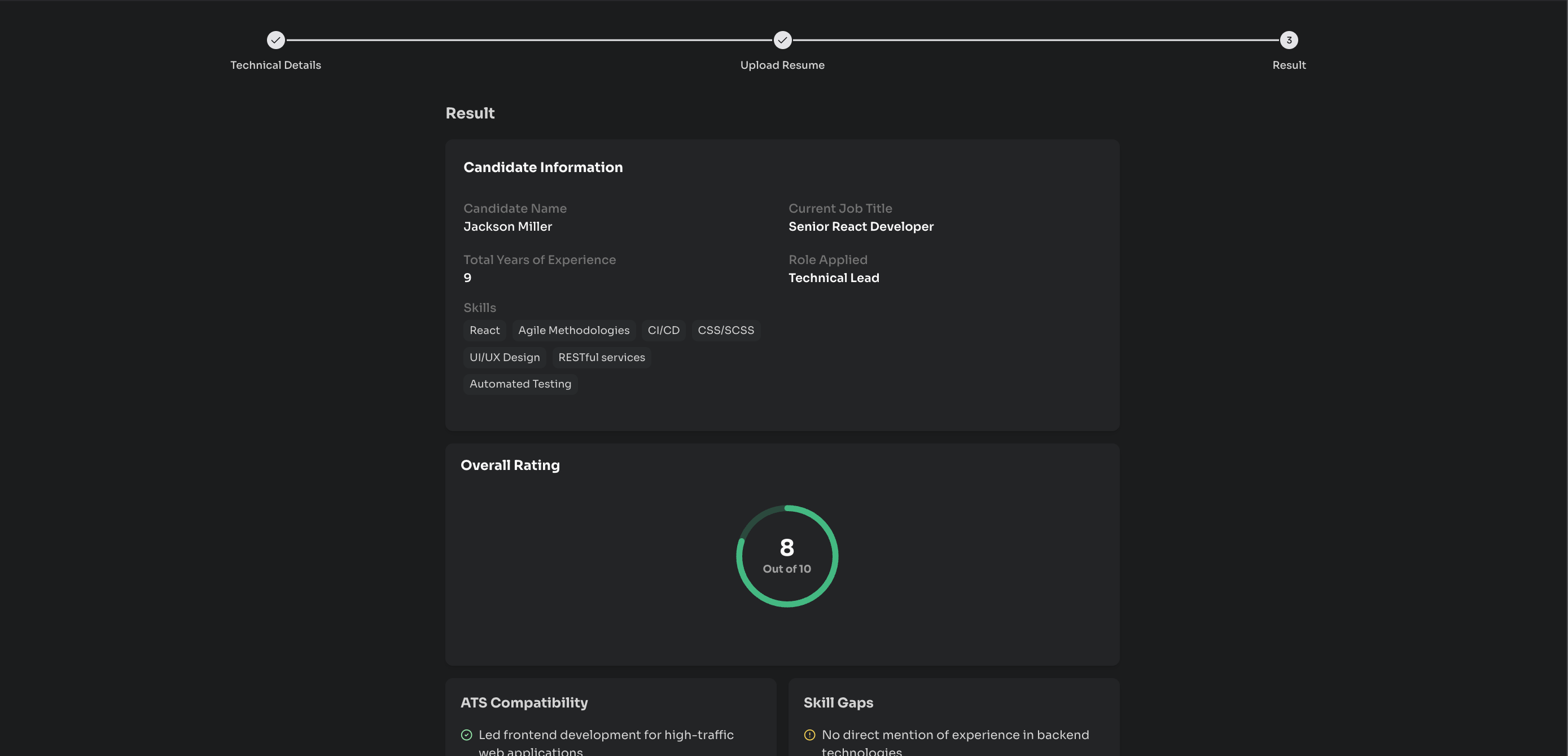Click the Technical Lead role text
This screenshot has height=756, width=1568.
point(833,278)
